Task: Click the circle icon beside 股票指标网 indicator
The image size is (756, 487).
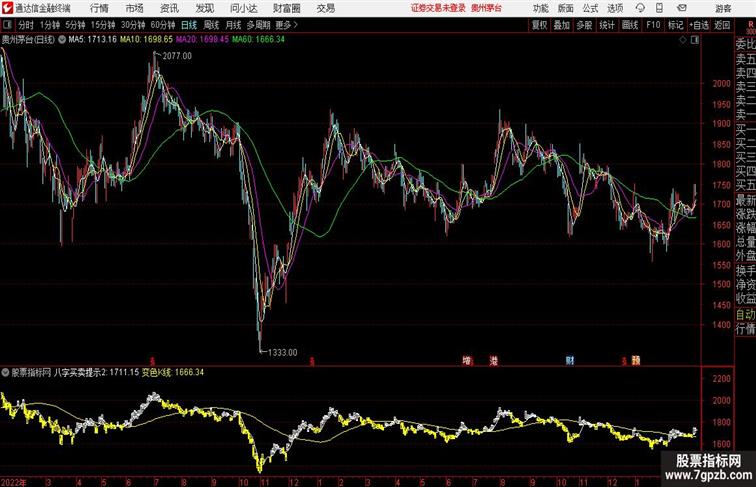Action: click(x=5, y=372)
